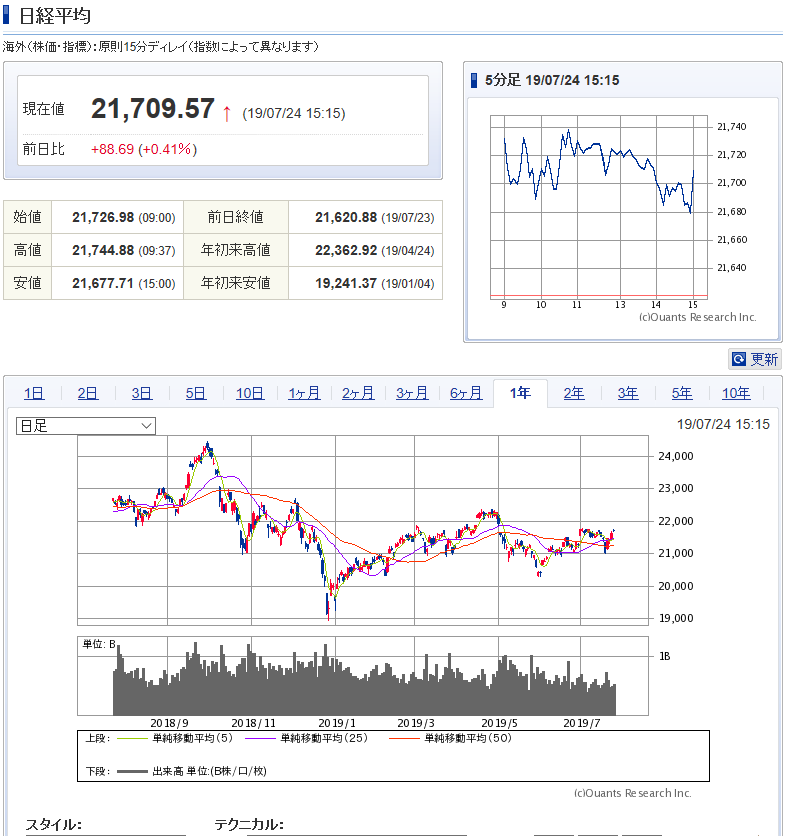Click the テクニカル: section label

click(249, 825)
